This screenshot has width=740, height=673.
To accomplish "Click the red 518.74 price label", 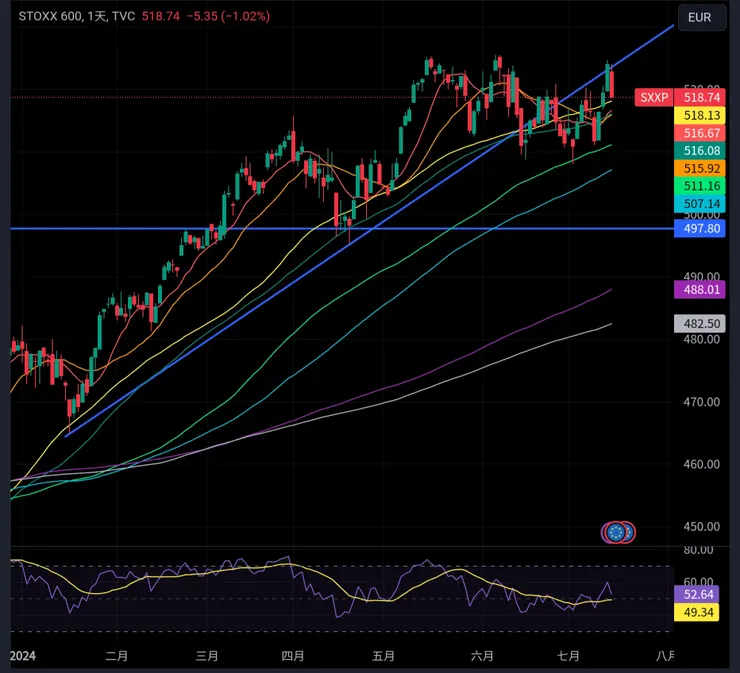I will (699, 97).
